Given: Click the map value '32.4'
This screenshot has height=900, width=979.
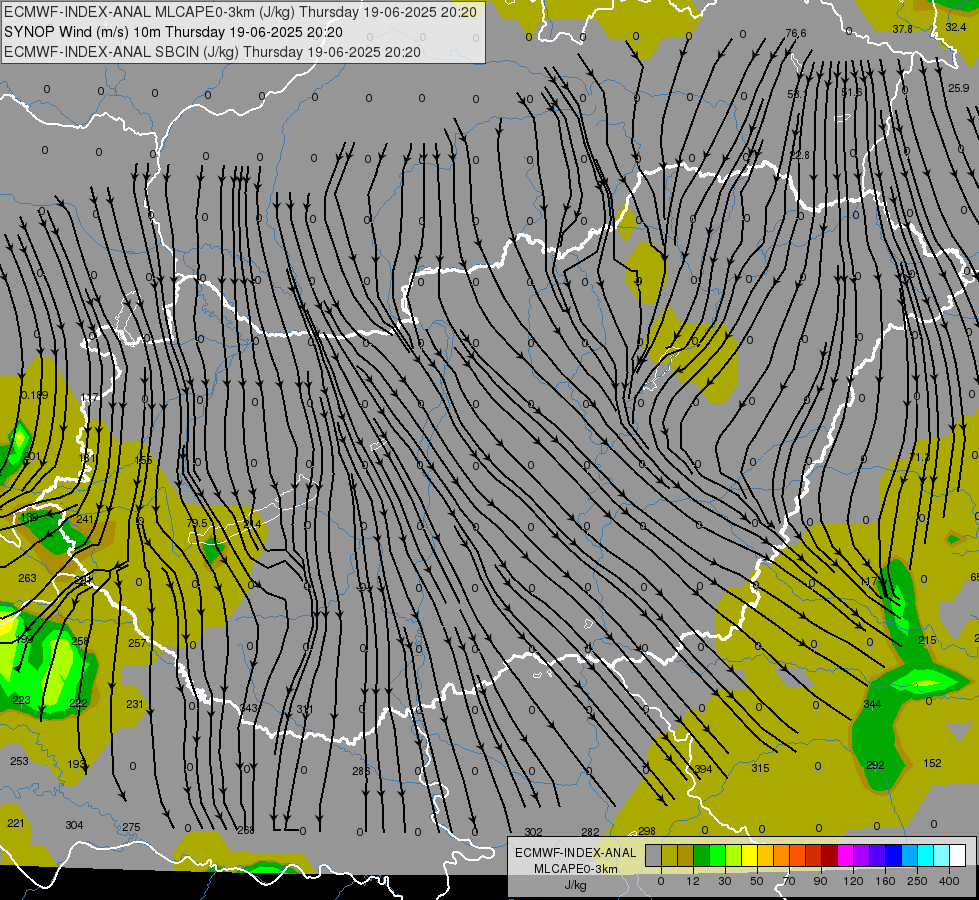Looking at the screenshot, I should coord(956,27).
